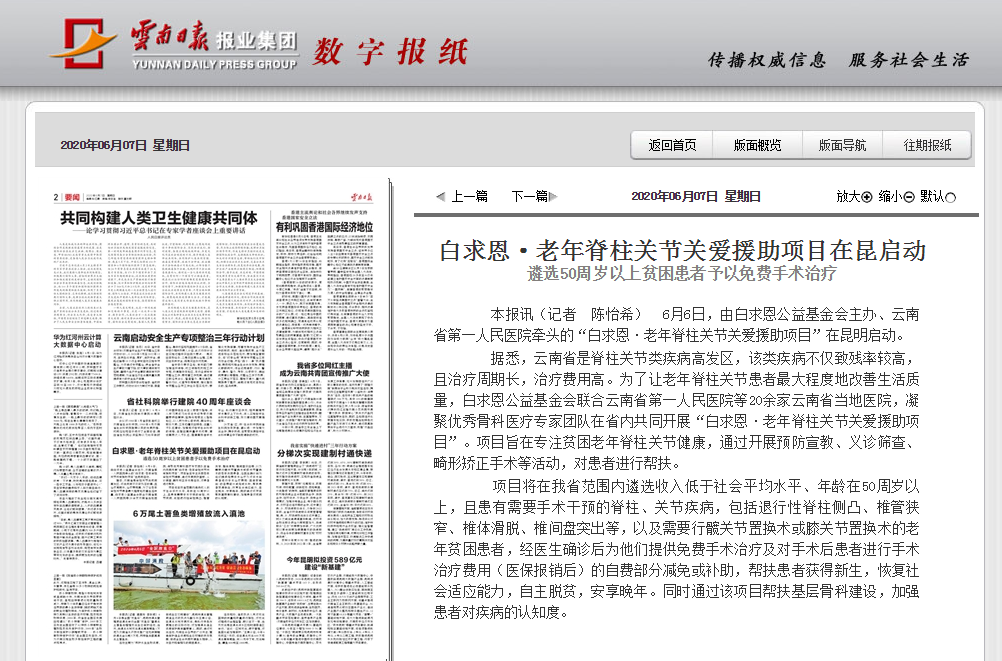Click the fish release boat photo
The image size is (1002, 661).
pyautogui.click(x=189, y=565)
